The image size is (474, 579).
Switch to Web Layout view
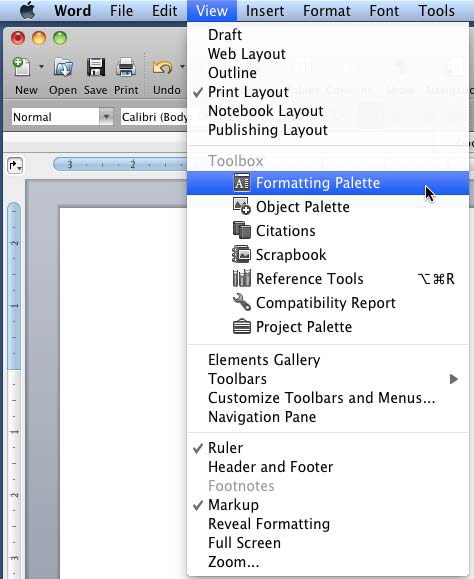pos(328,54)
